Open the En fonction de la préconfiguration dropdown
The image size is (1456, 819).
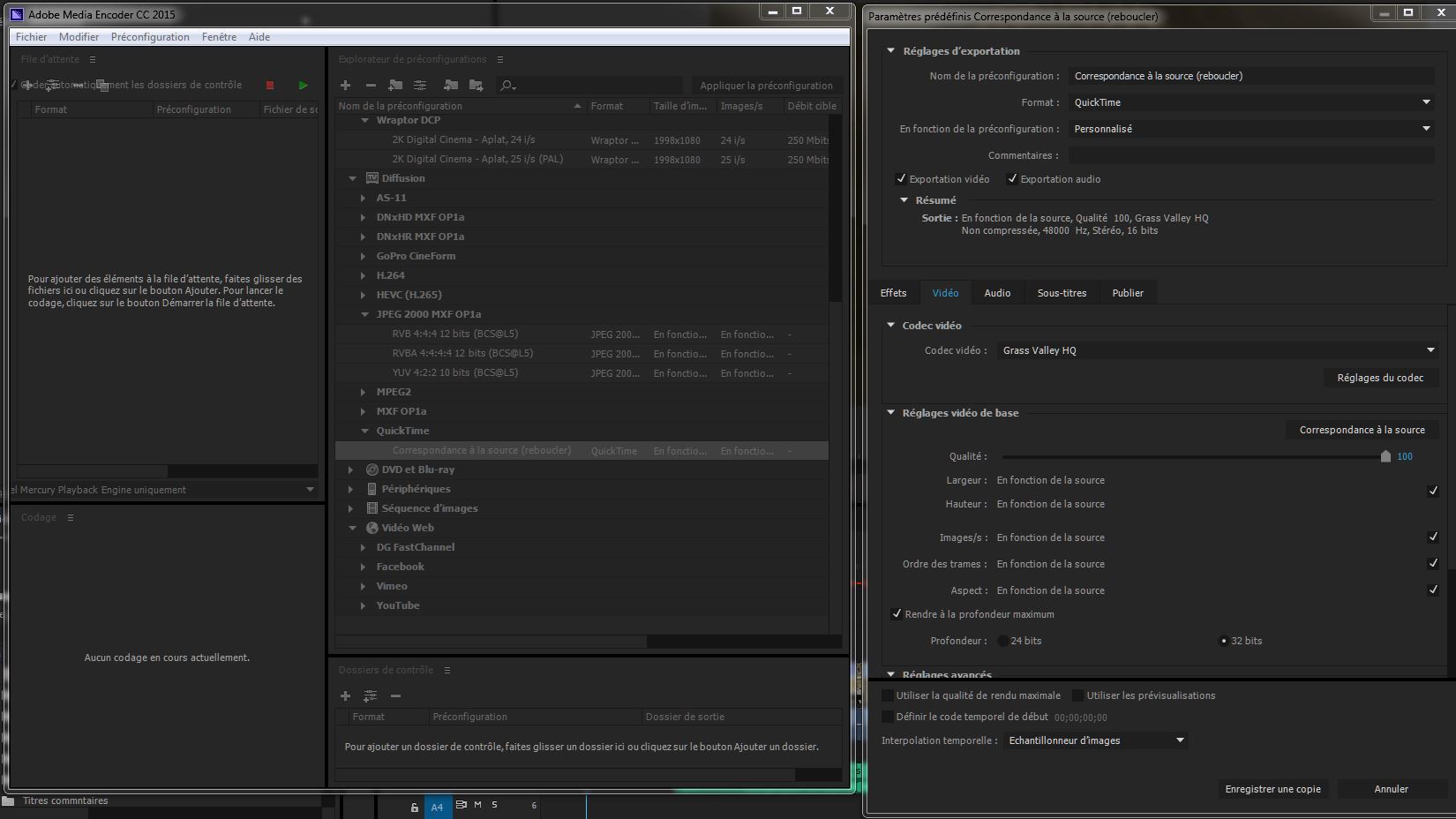pos(1251,129)
